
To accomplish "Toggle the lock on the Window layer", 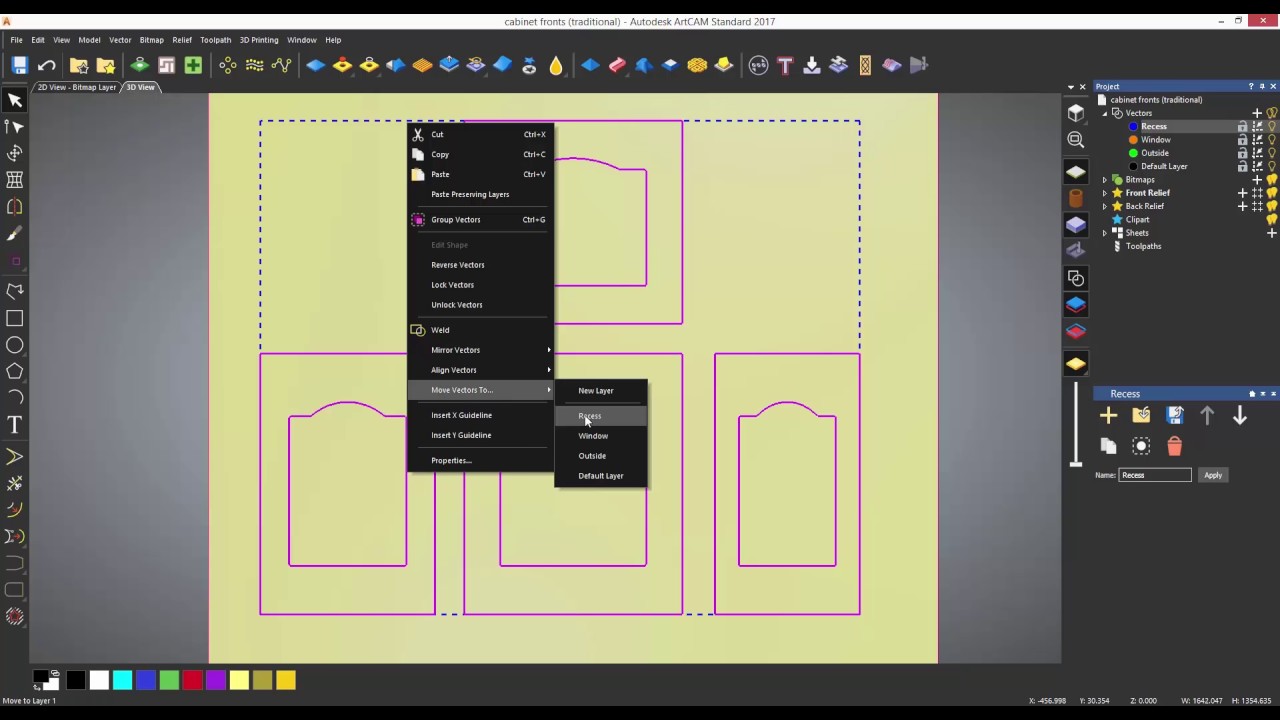I will pos(1243,140).
